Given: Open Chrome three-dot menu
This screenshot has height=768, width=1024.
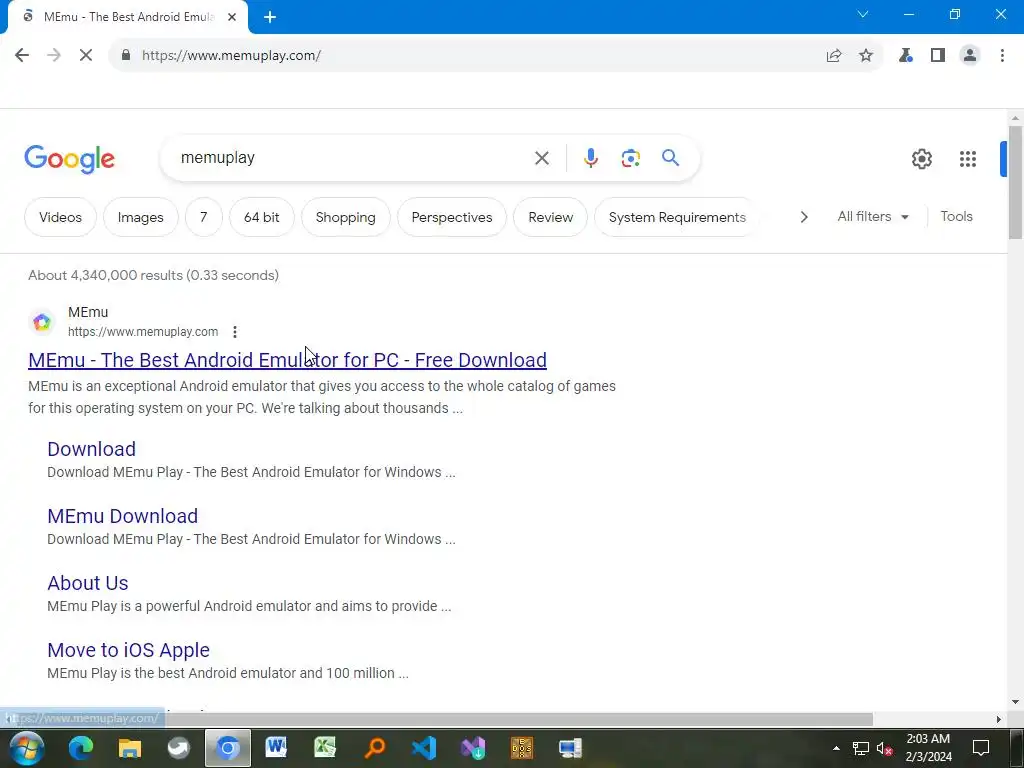Looking at the screenshot, I should pos(1002,56).
